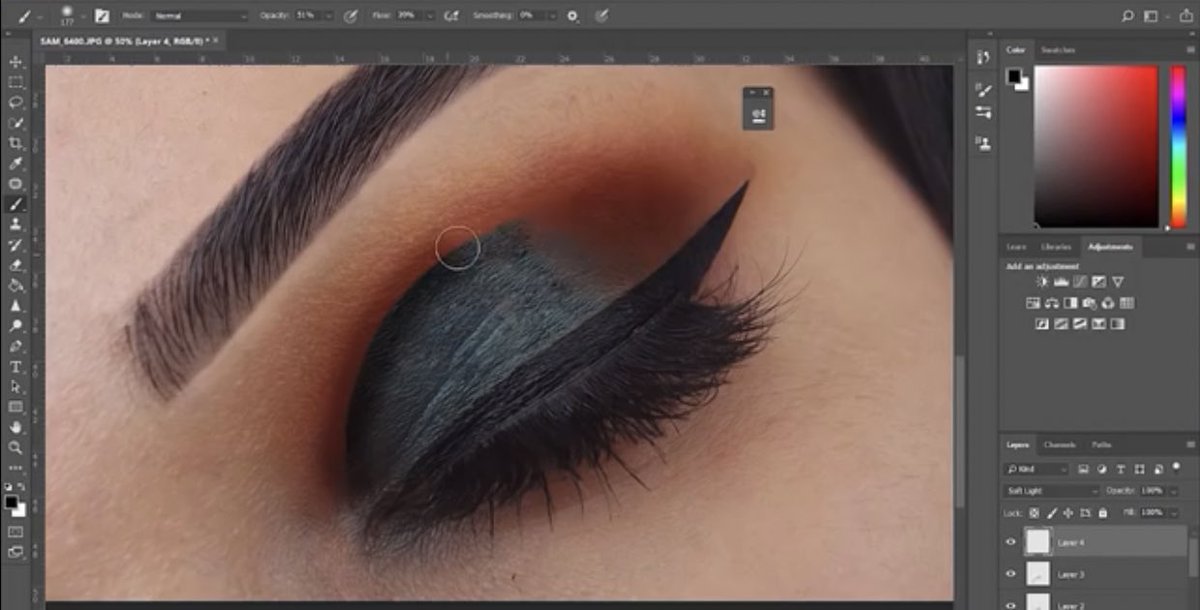Image resolution: width=1200 pixels, height=610 pixels.
Task: Select the Eyedropper tool
Action: 16,164
